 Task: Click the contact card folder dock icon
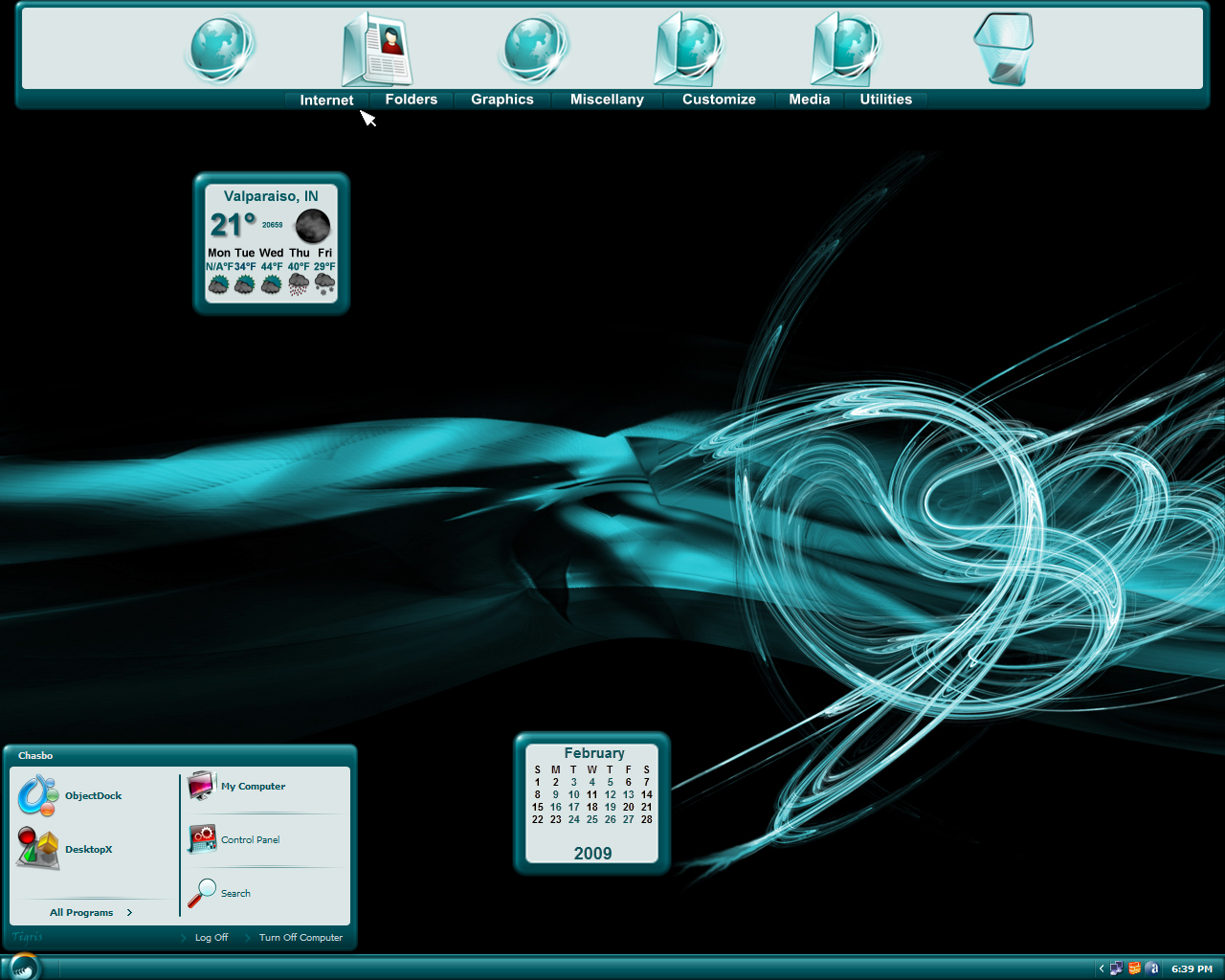coord(377,50)
